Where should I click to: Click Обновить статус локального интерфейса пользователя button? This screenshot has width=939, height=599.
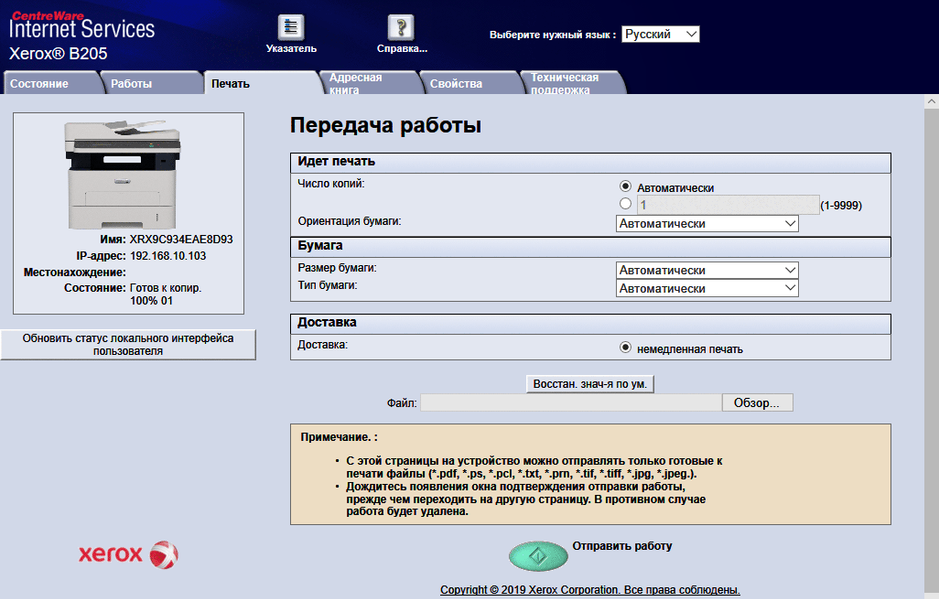tap(128, 344)
